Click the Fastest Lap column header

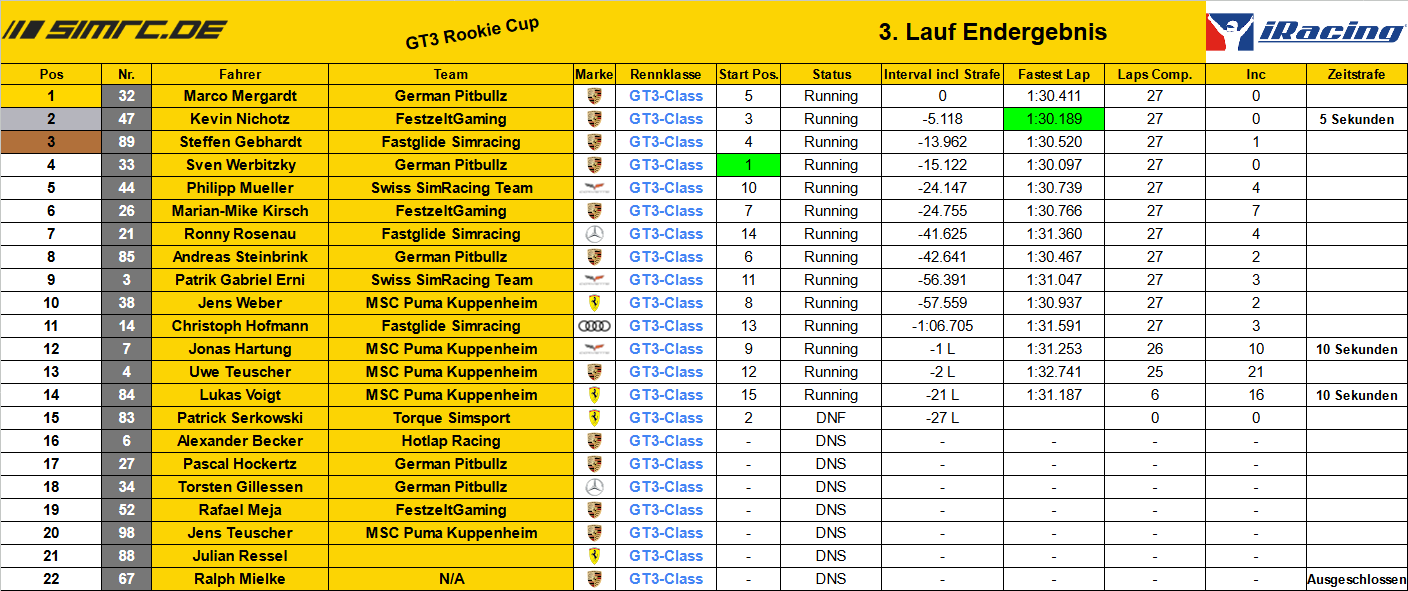click(x=1054, y=74)
